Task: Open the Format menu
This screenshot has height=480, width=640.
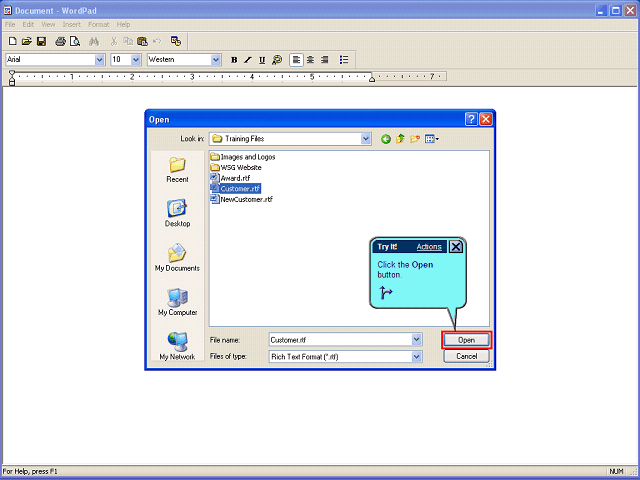Action: coord(99,24)
